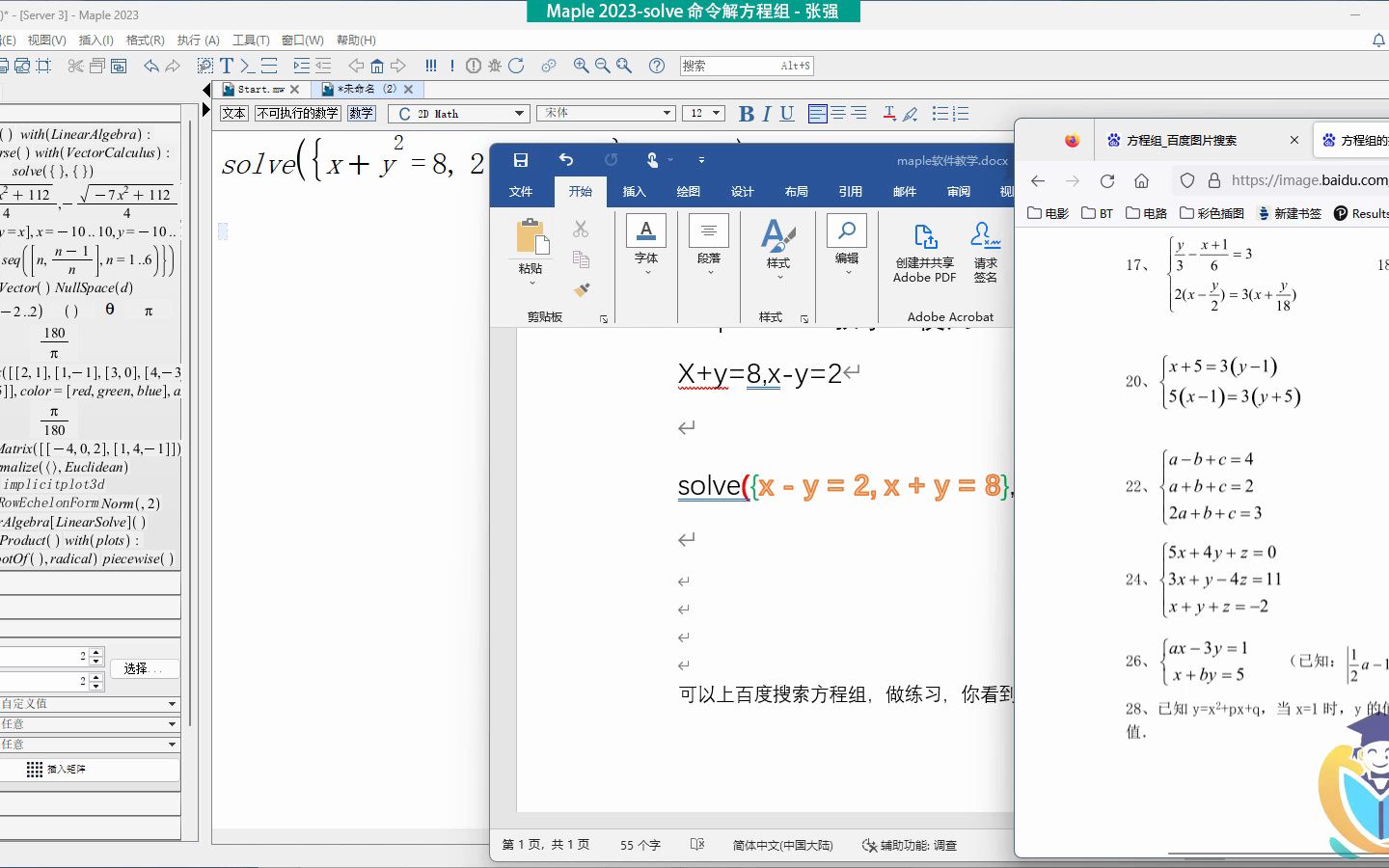This screenshot has height=868, width=1389.
Task: Execute selection with single exclamation icon
Action: click(451, 66)
